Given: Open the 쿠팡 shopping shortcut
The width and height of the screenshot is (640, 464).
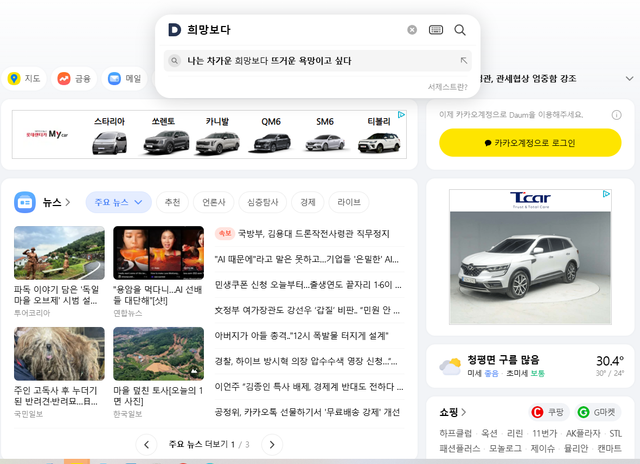Looking at the screenshot, I should pyautogui.click(x=549, y=412).
